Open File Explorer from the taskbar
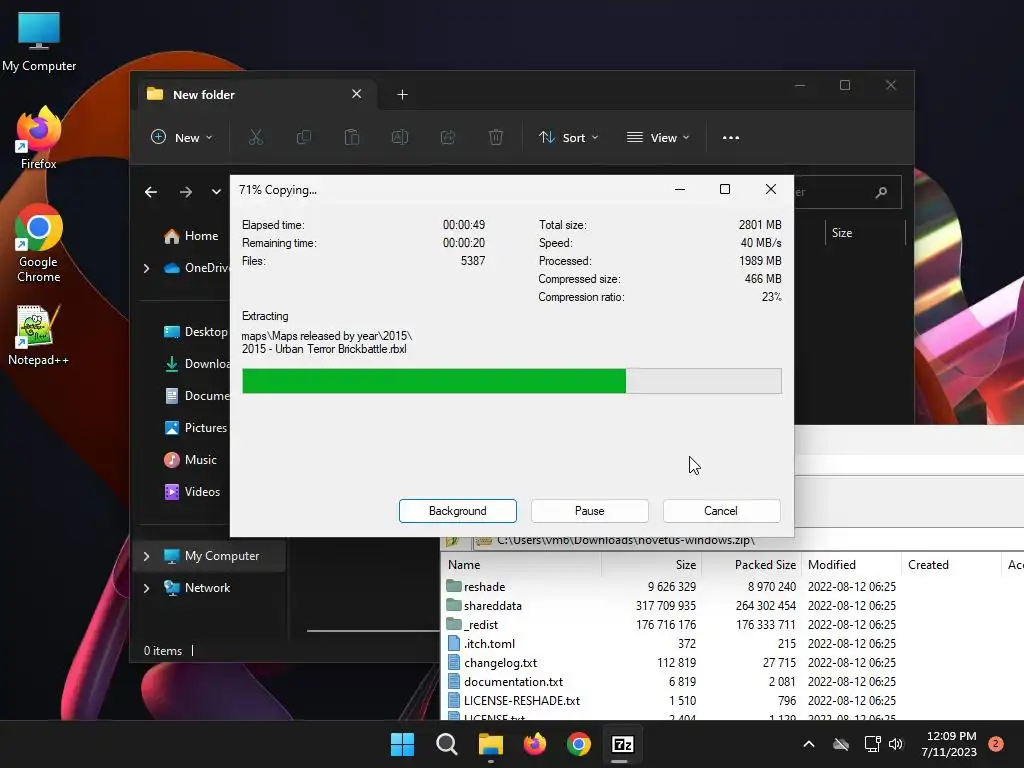Screen dimensions: 1024x768 [x=490, y=744]
